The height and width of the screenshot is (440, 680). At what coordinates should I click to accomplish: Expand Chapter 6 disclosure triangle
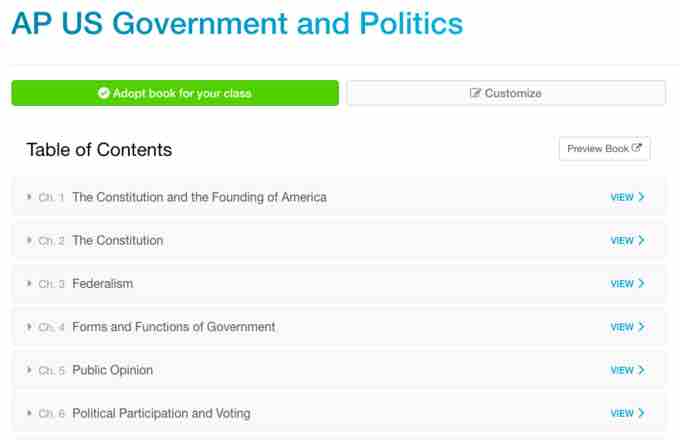(x=30, y=413)
